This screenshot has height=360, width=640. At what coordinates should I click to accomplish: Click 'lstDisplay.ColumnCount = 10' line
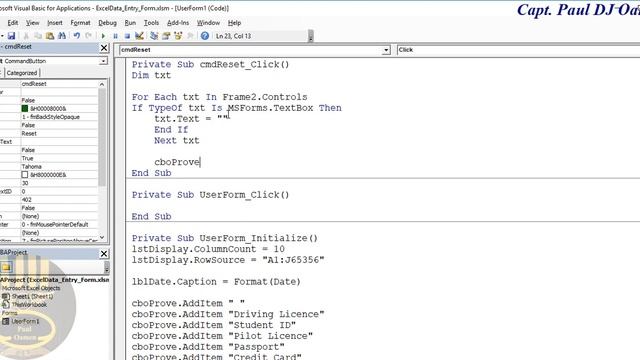[208, 249]
